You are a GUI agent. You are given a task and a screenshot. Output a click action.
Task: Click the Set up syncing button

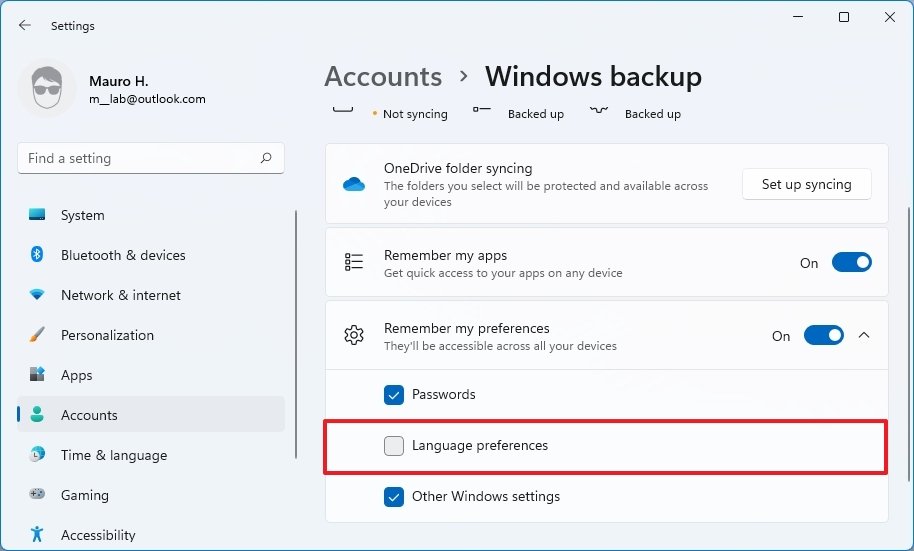click(x=806, y=184)
